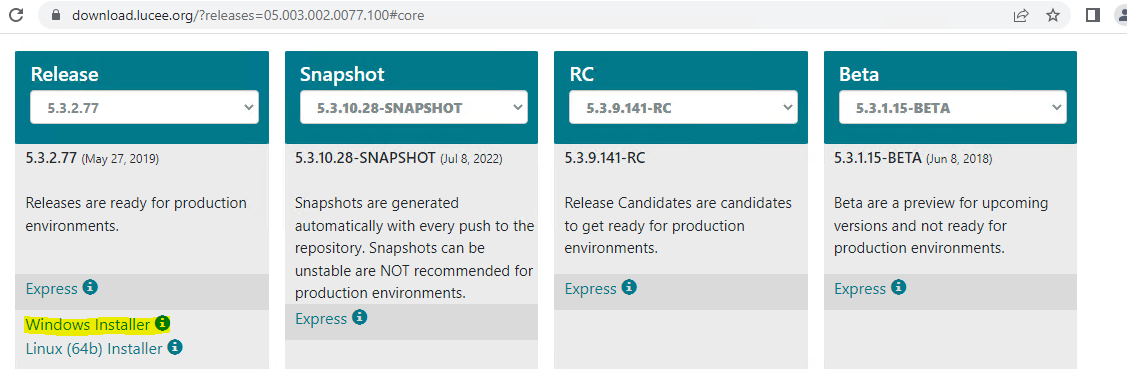Show info for Snapshot Express download
The width and height of the screenshot is (1127, 369).
point(359,317)
